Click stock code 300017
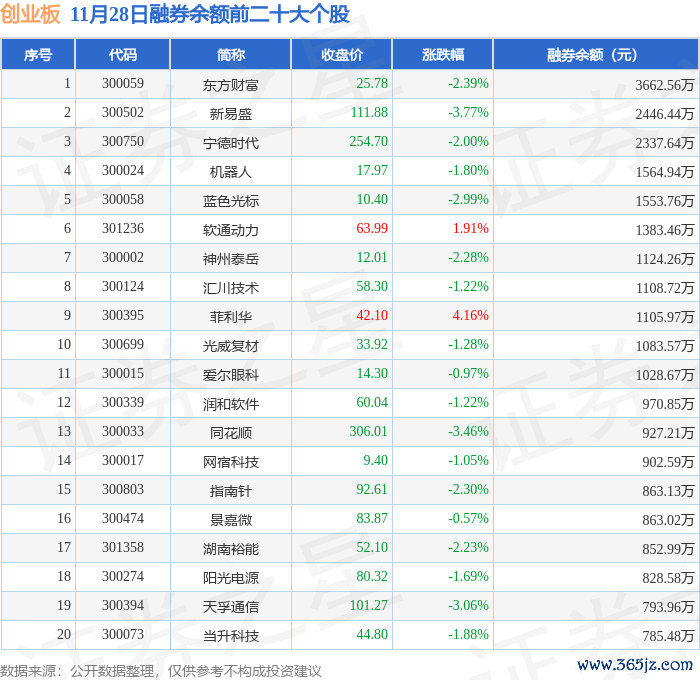Viewport: 700px width, 680px height. click(x=123, y=461)
